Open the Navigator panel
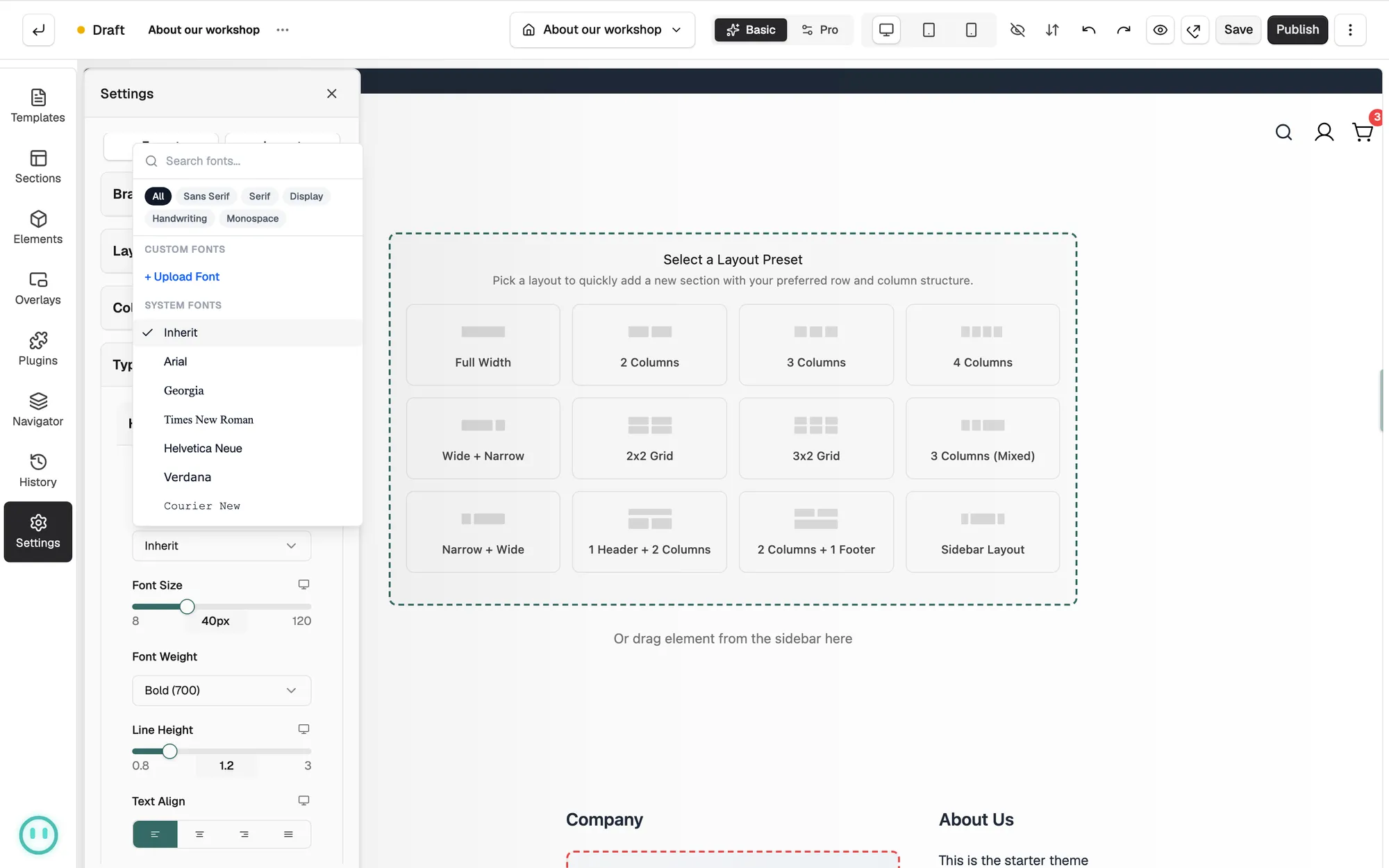 38,410
